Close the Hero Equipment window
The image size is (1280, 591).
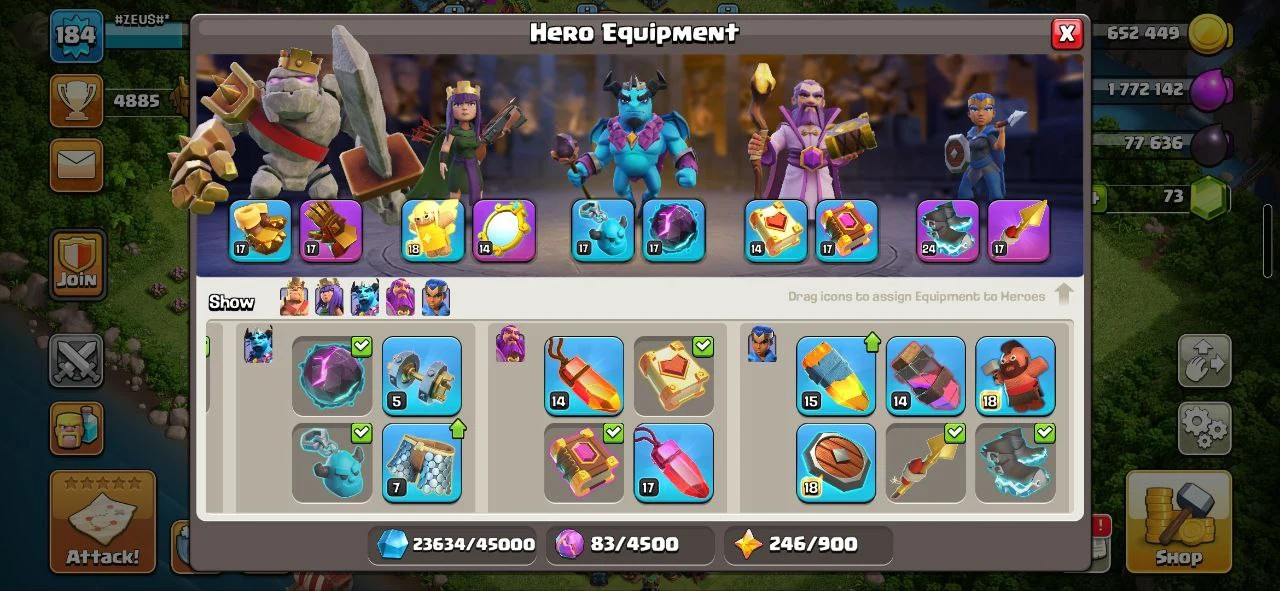coord(1067,34)
